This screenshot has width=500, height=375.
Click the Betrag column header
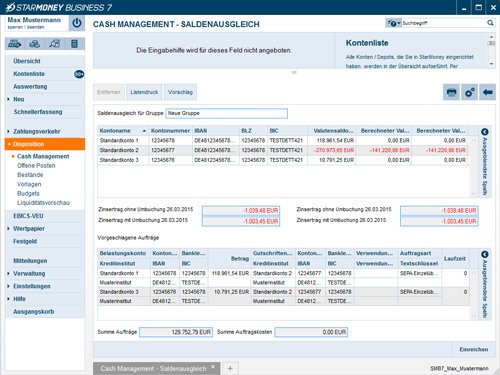(230, 258)
